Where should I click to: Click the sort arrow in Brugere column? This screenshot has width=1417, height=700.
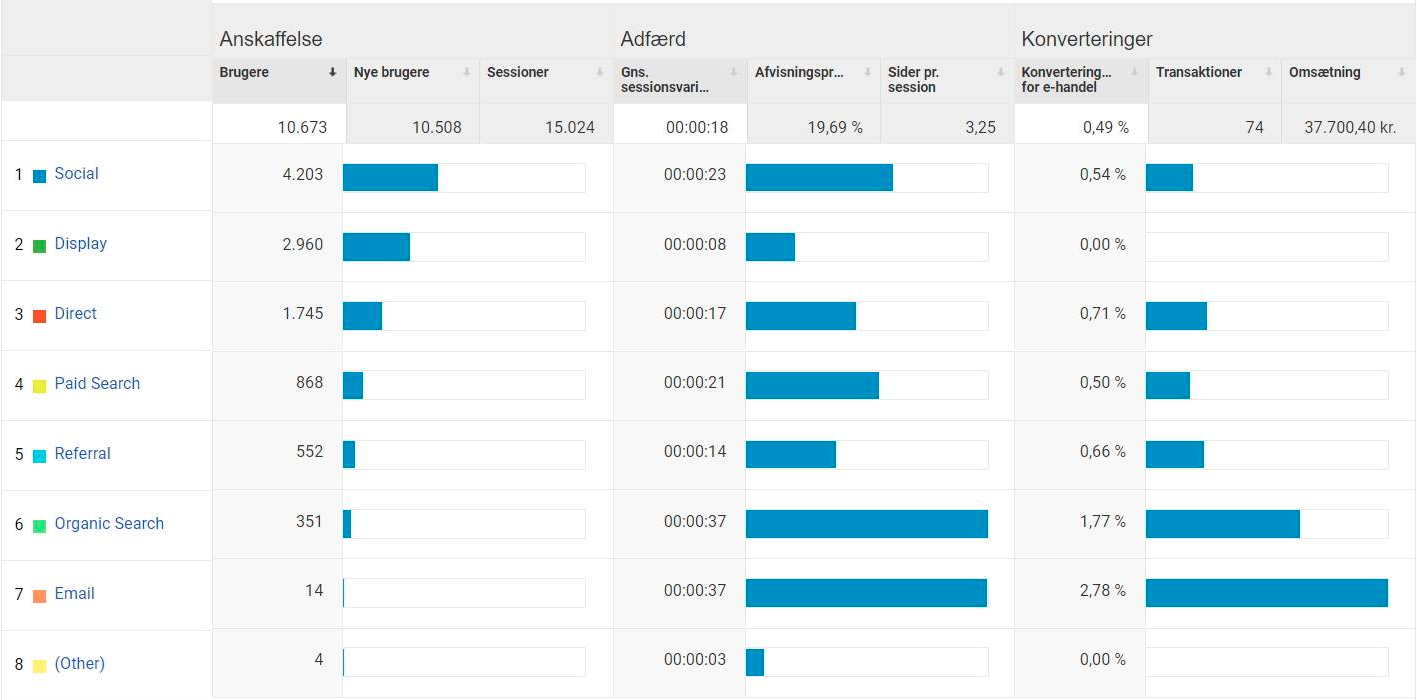pyautogui.click(x=332, y=72)
